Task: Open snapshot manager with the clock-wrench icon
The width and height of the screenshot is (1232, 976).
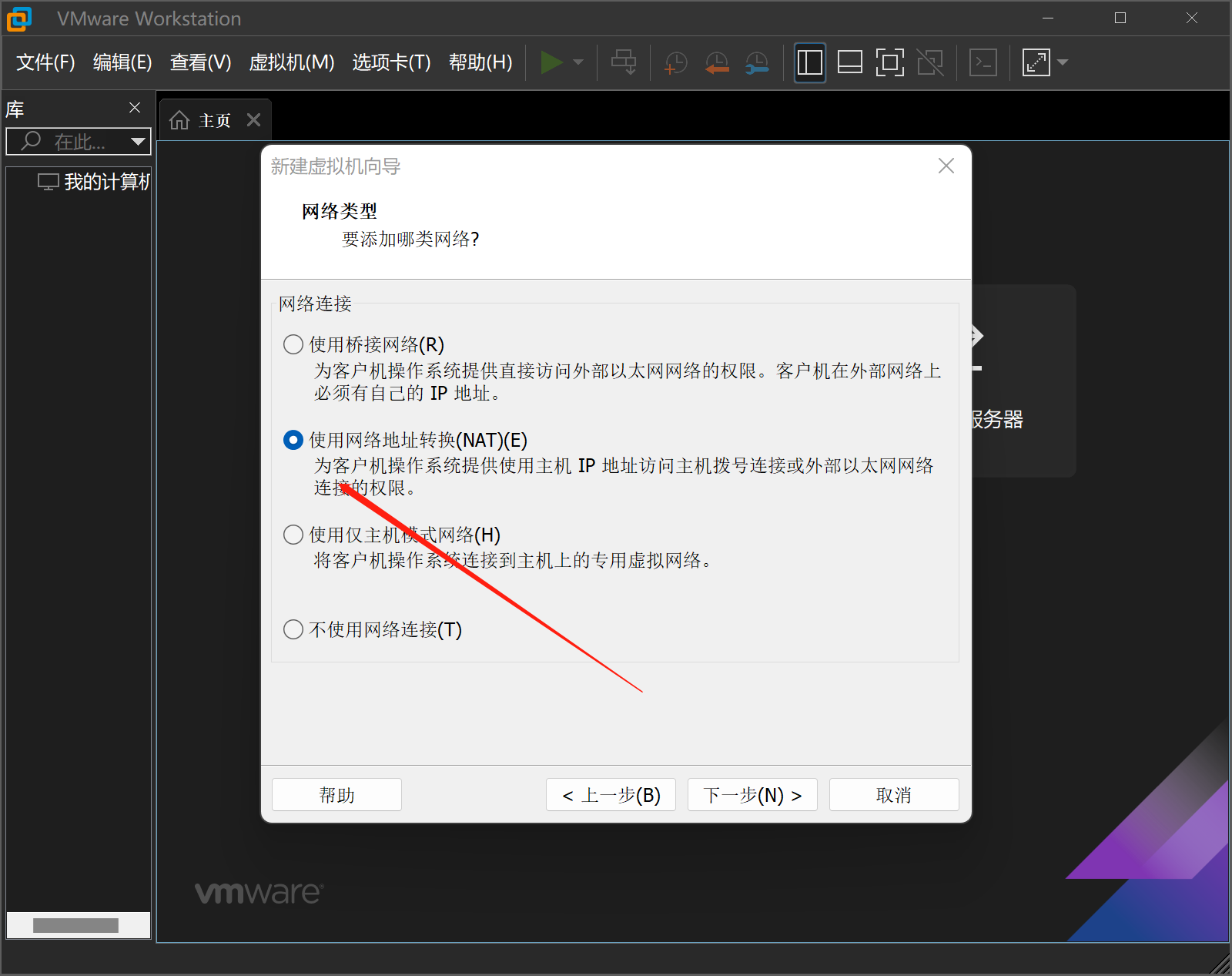Action: [757, 62]
